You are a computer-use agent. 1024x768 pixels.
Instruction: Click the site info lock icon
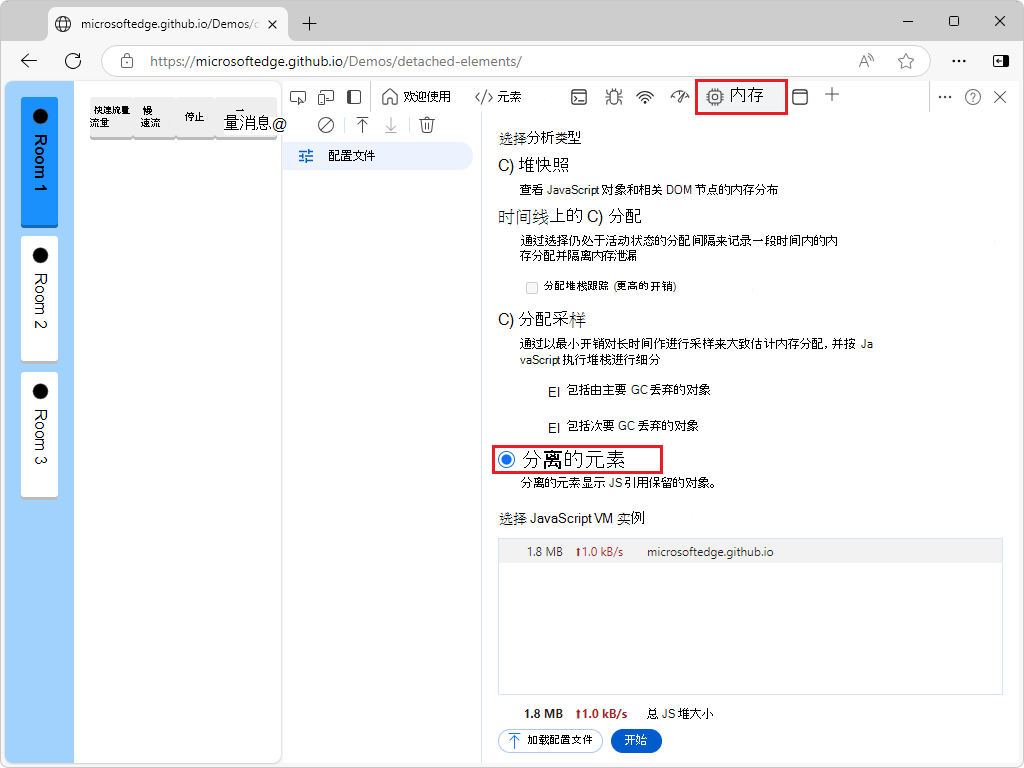(127, 61)
